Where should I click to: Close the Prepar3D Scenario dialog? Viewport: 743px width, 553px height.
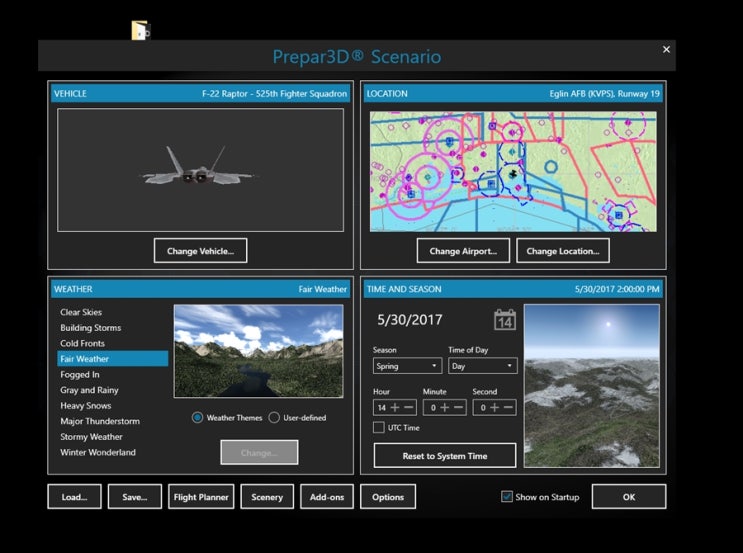tap(666, 49)
